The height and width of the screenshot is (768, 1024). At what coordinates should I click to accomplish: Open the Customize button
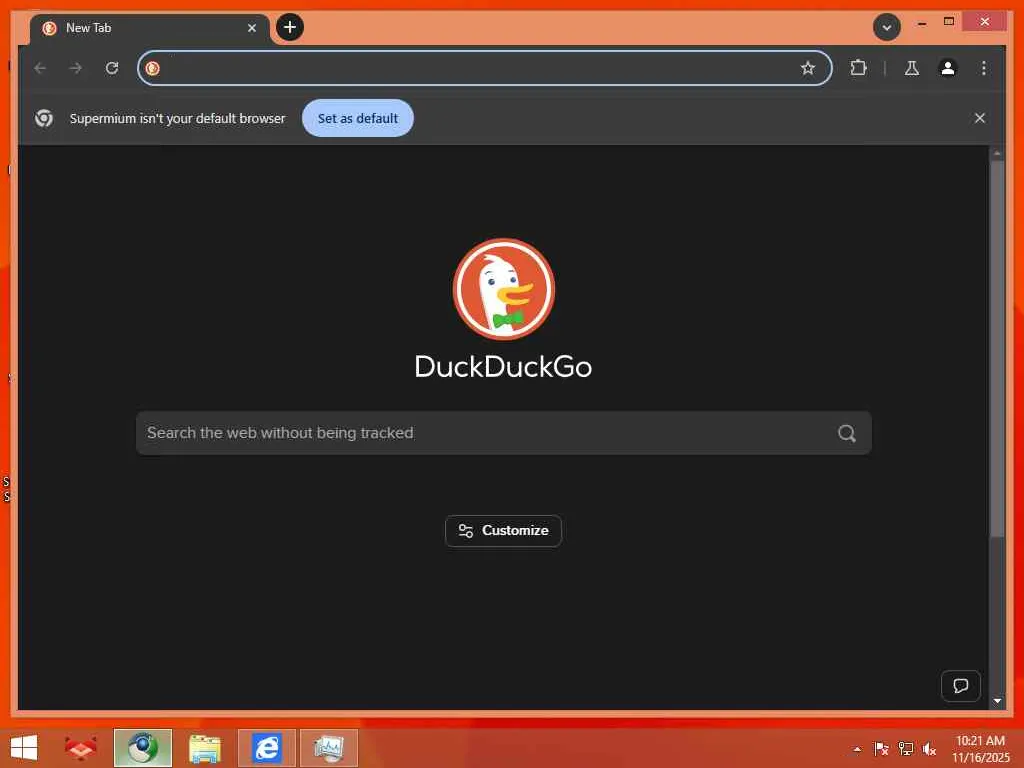point(504,531)
